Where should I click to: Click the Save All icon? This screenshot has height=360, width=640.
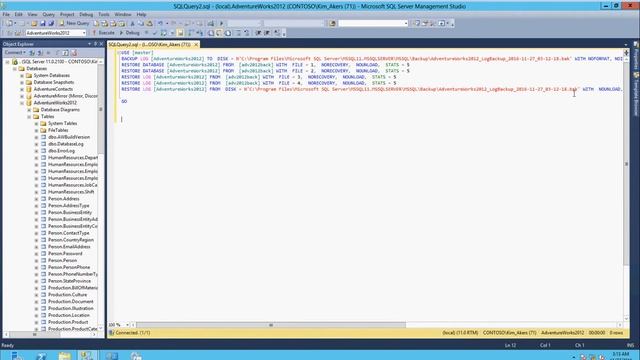tap(51, 24)
